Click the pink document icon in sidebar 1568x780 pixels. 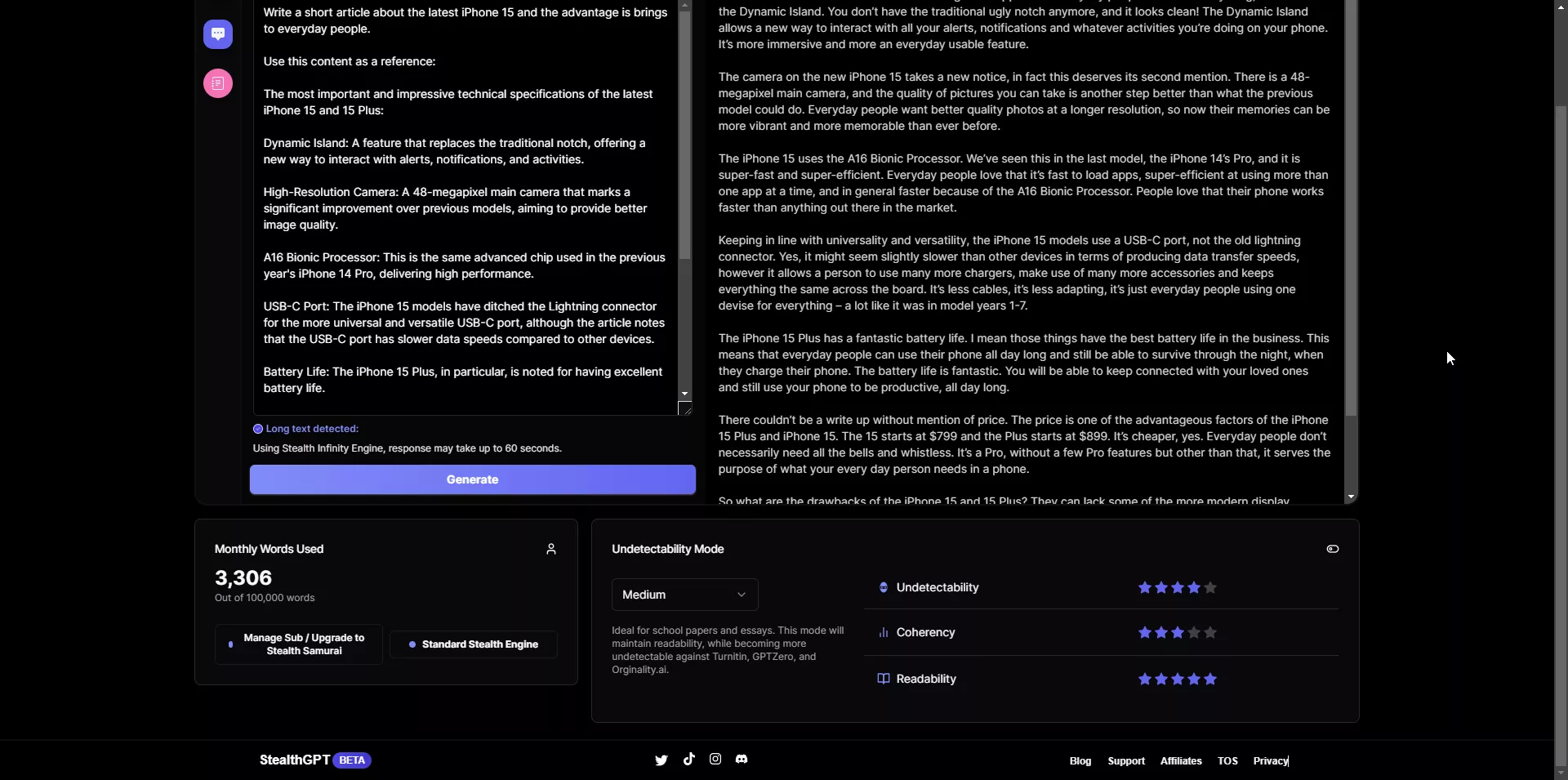coord(218,83)
